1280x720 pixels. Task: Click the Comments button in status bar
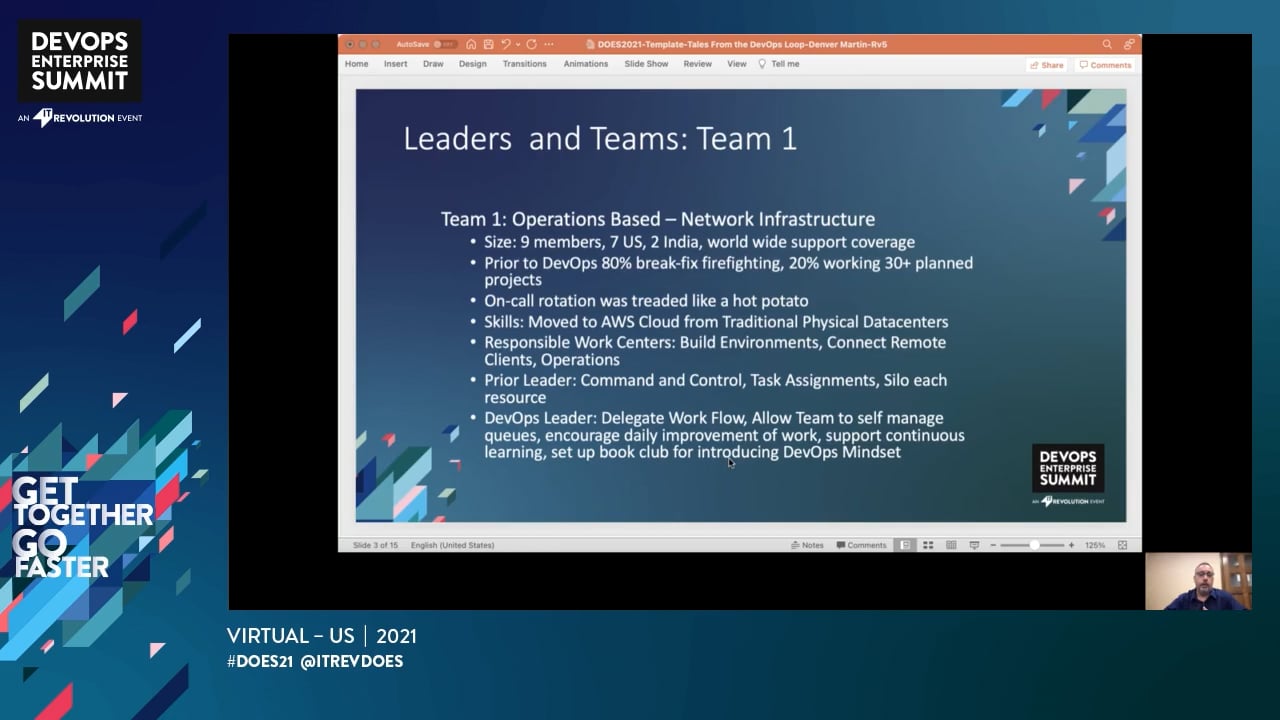point(861,545)
